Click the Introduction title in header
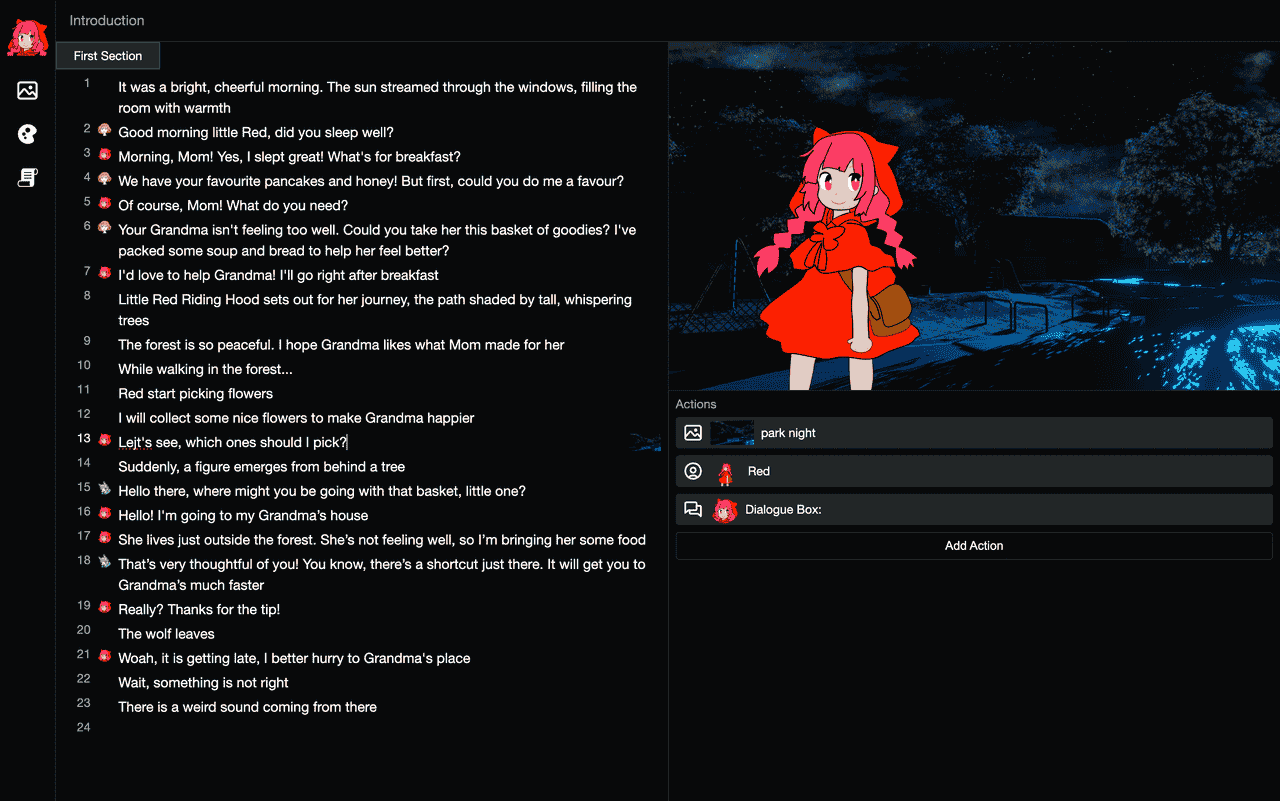This screenshot has height=801, width=1280. coord(107,20)
